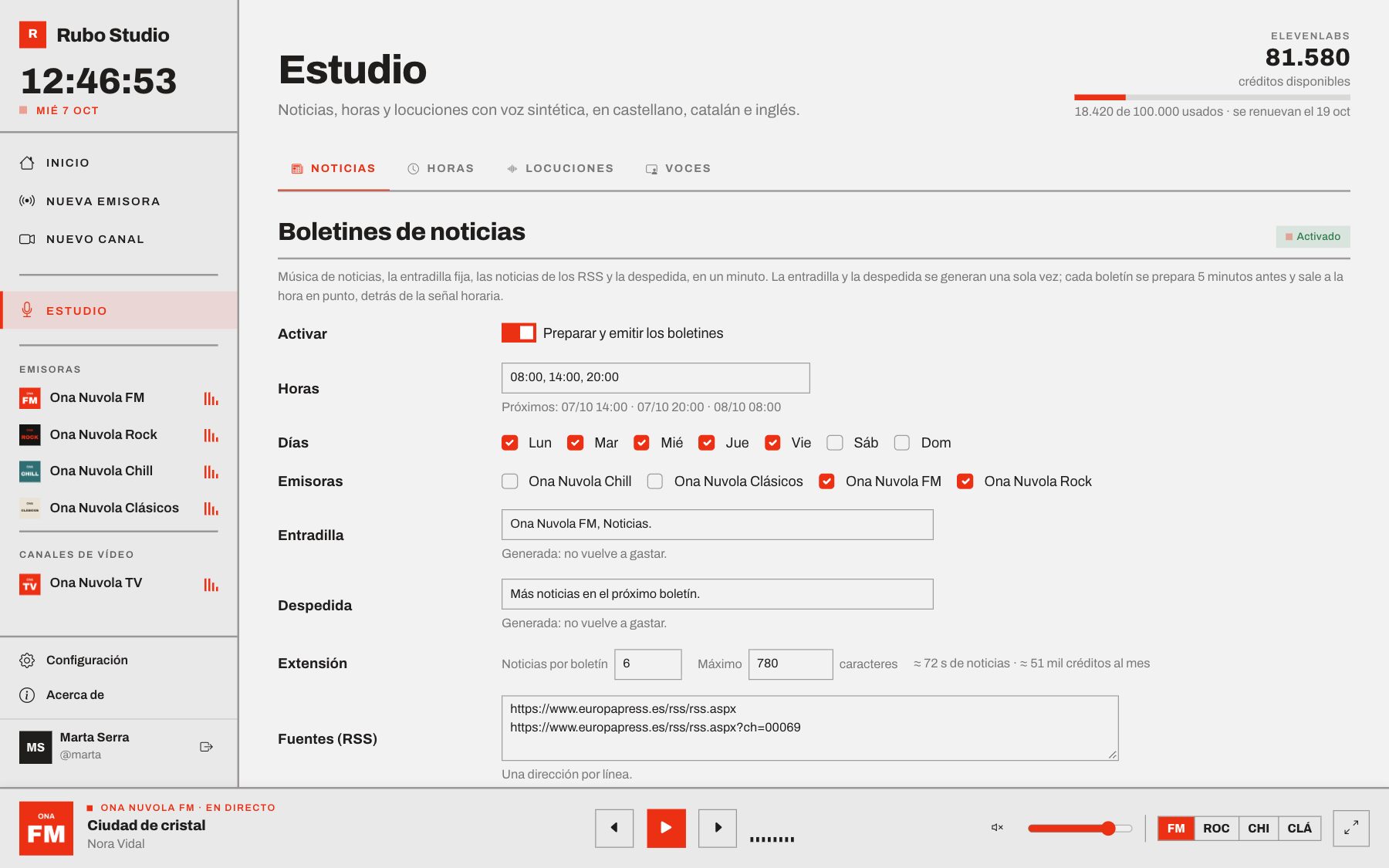Expand the player to fullscreen

pyautogui.click(x=1351, y=828)
